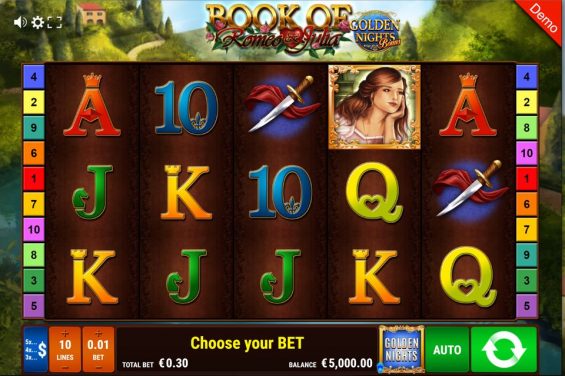
Task: Toggle fullscreen mode icon
Action: coord(54,23)
